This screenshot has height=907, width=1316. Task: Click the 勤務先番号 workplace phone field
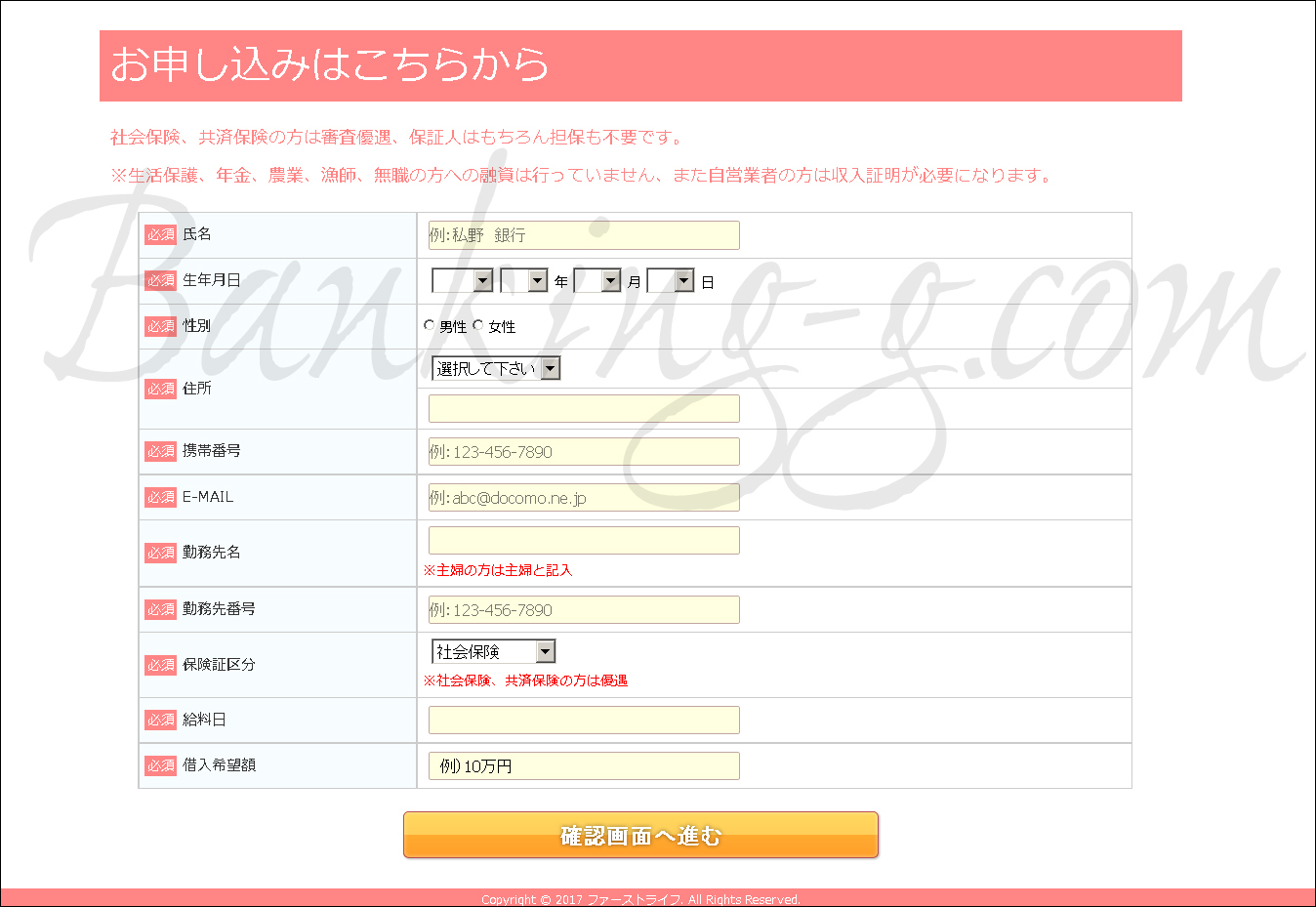click(x=584, y=610)
